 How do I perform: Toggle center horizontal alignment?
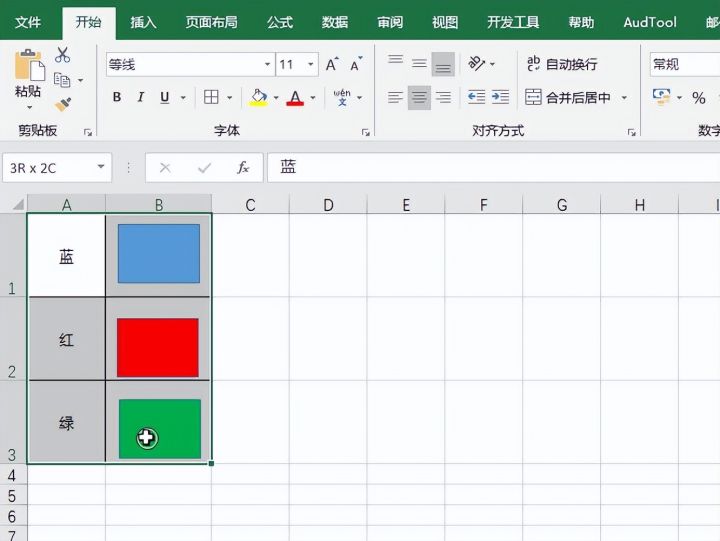pyautogui.click(x=419, y=97)
